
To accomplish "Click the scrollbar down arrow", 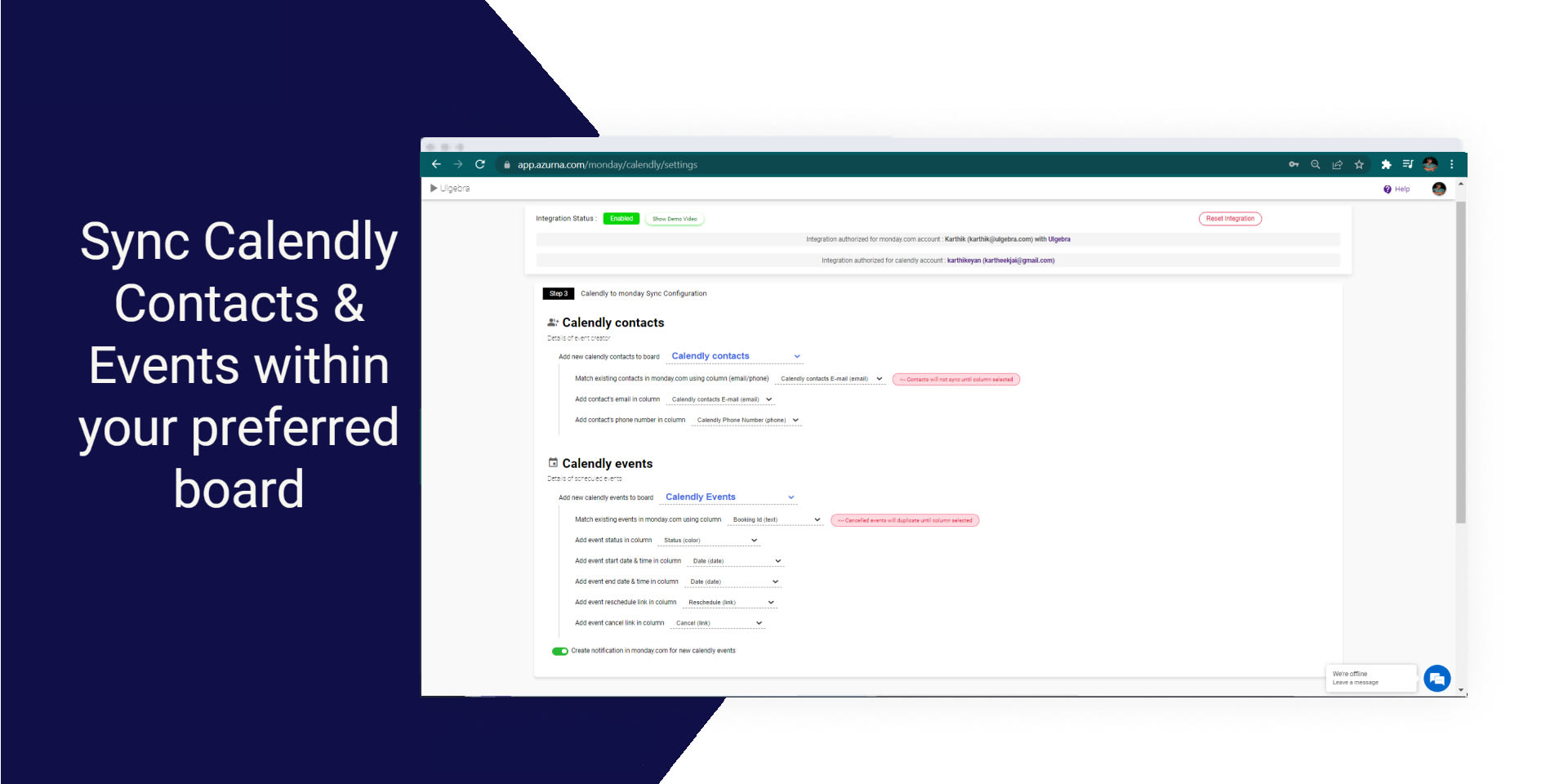I will point(1461,690).
